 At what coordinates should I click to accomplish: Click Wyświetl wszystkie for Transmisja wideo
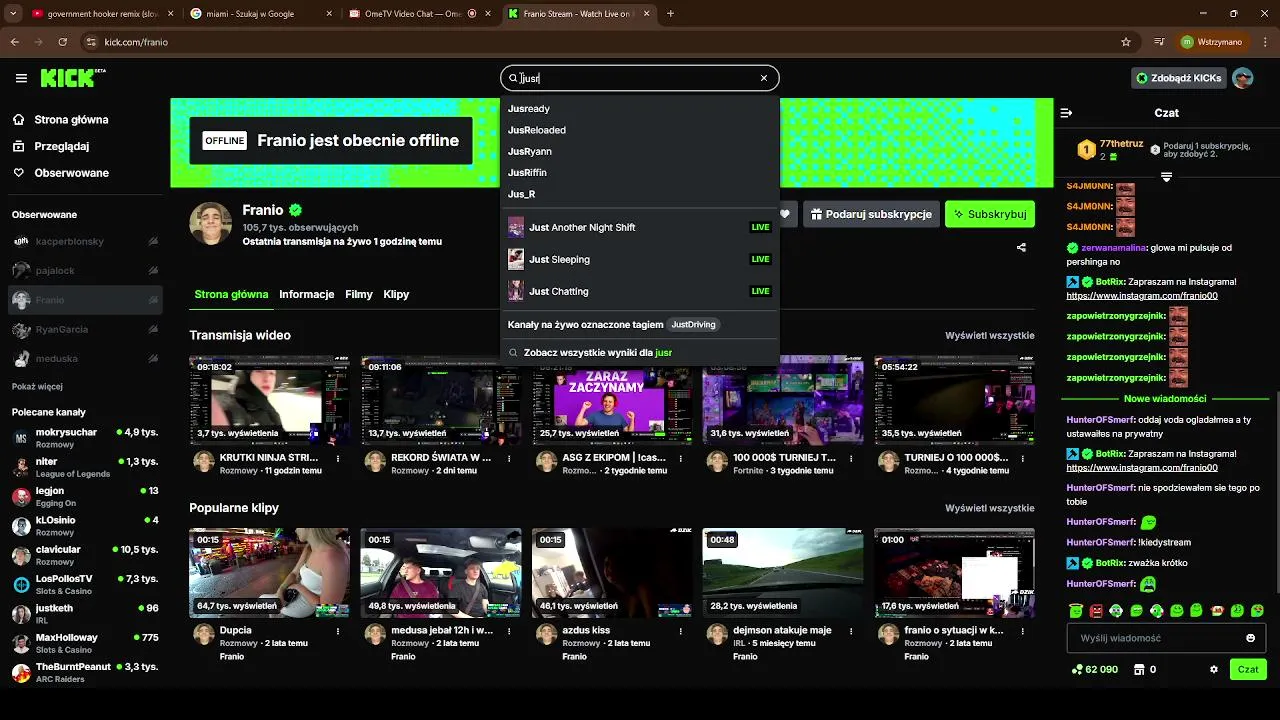coord(989,335)
